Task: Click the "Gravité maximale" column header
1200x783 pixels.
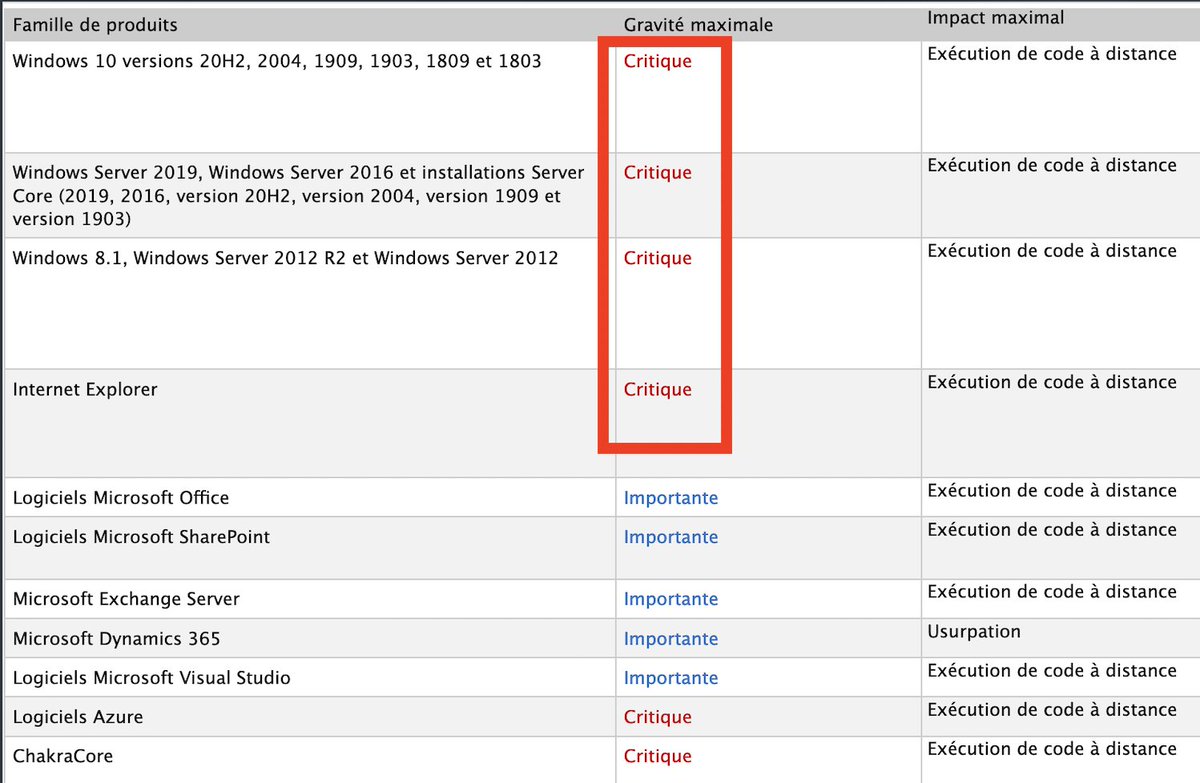Action: click(x=698, y=24)
